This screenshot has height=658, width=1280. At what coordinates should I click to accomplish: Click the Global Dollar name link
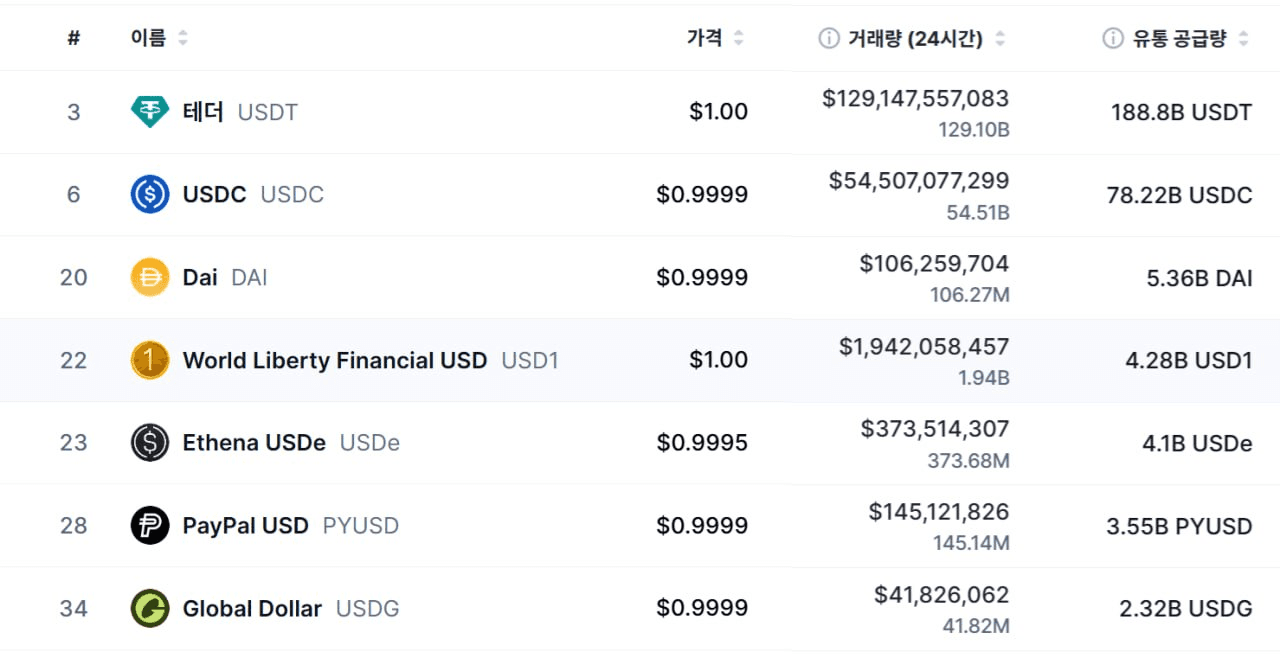252,608
